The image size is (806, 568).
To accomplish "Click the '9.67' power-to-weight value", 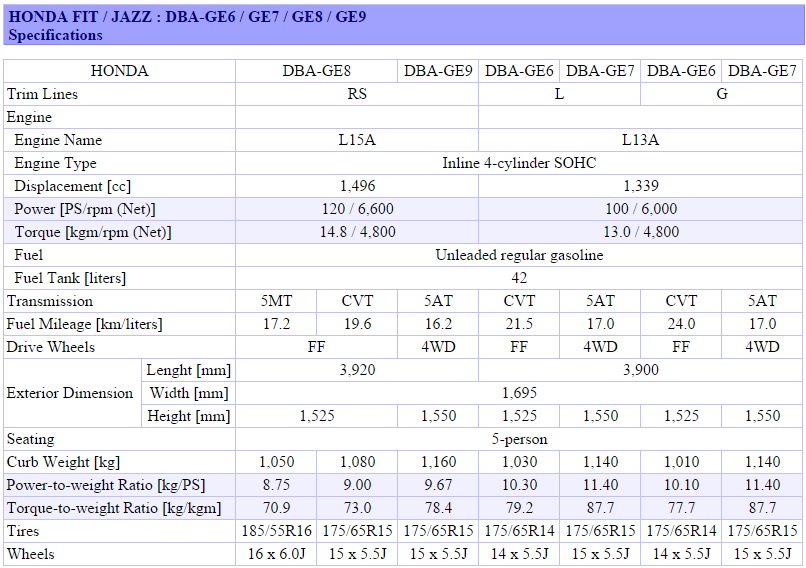I will 438,485.
